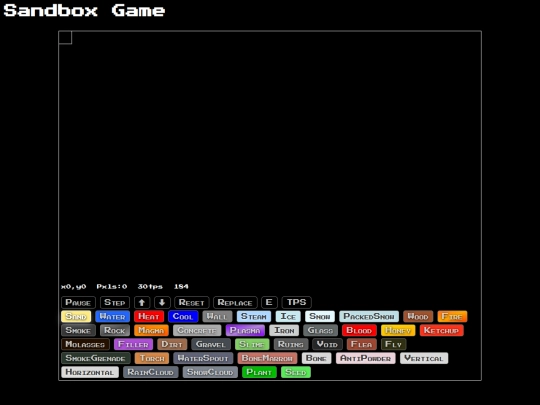Screen dimensions: 540x405
Task: Pick the Concrete element
Action: pyautogui.click(x=197, y=330)
